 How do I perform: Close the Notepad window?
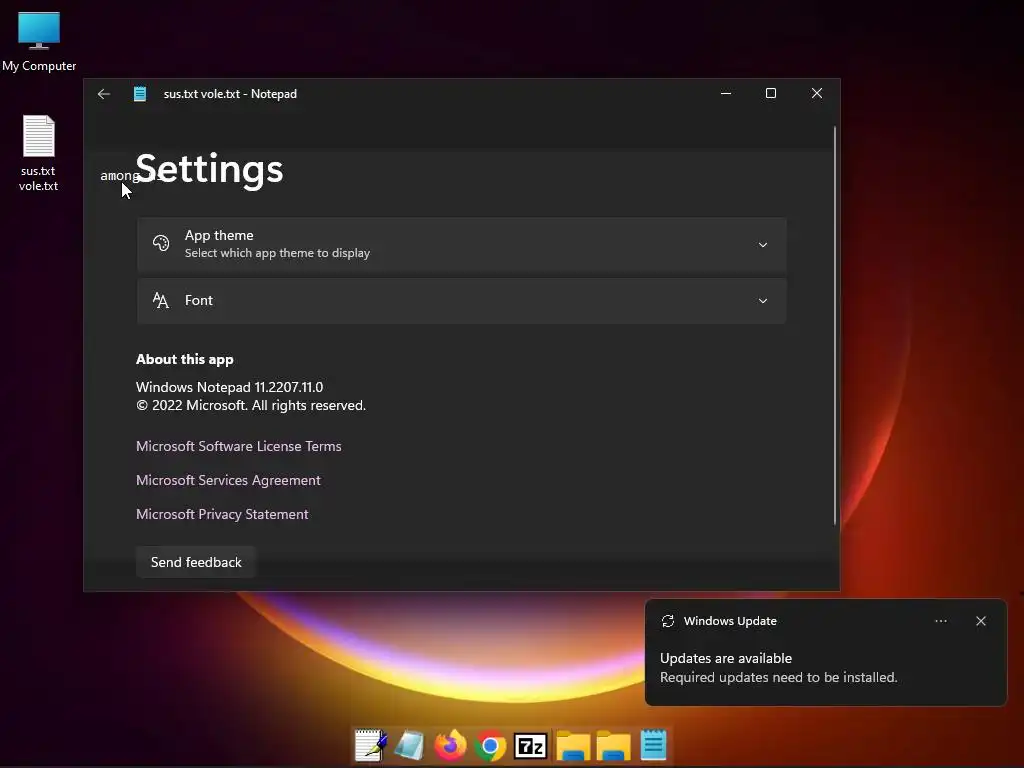tap(817, 93)
